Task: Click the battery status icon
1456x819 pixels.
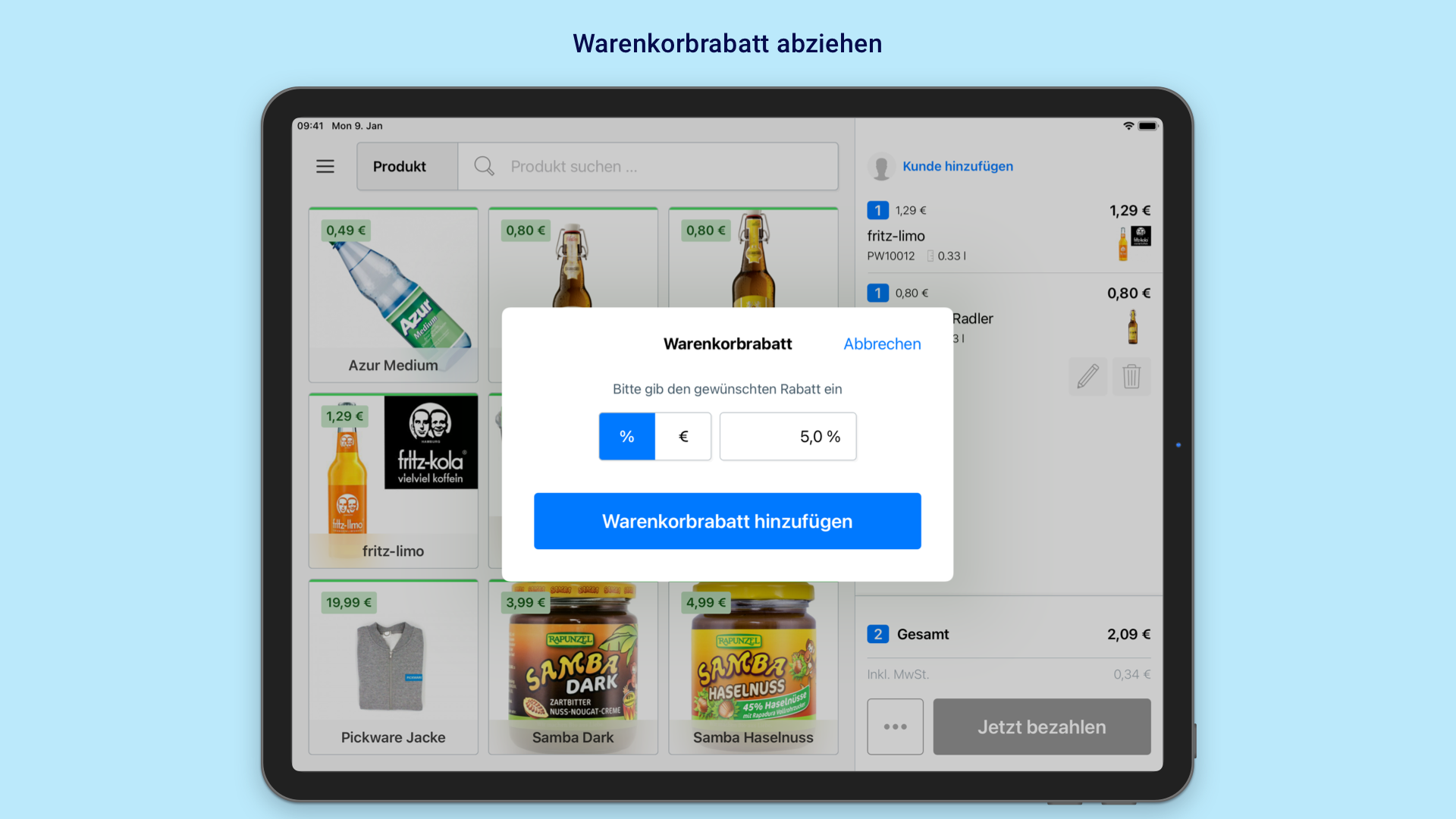Action: point(1148,126)
